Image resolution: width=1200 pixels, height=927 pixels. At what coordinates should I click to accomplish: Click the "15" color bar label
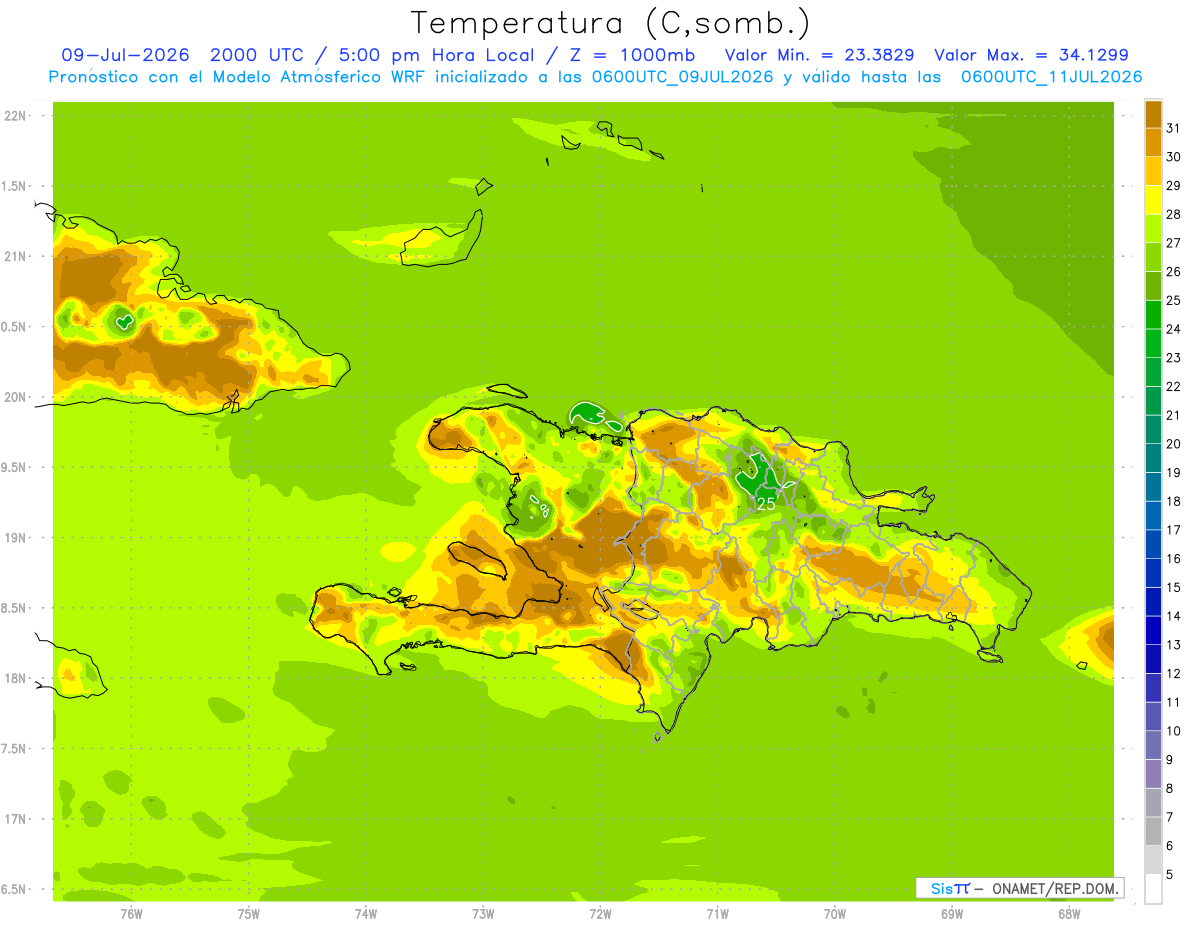tap(1174, 588)
